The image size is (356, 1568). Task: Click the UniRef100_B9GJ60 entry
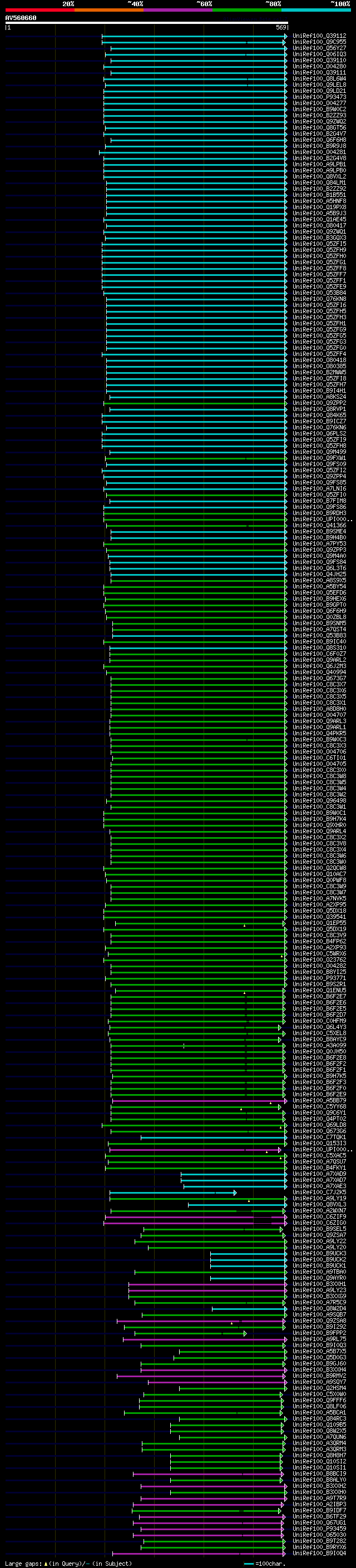(319, 1363)
